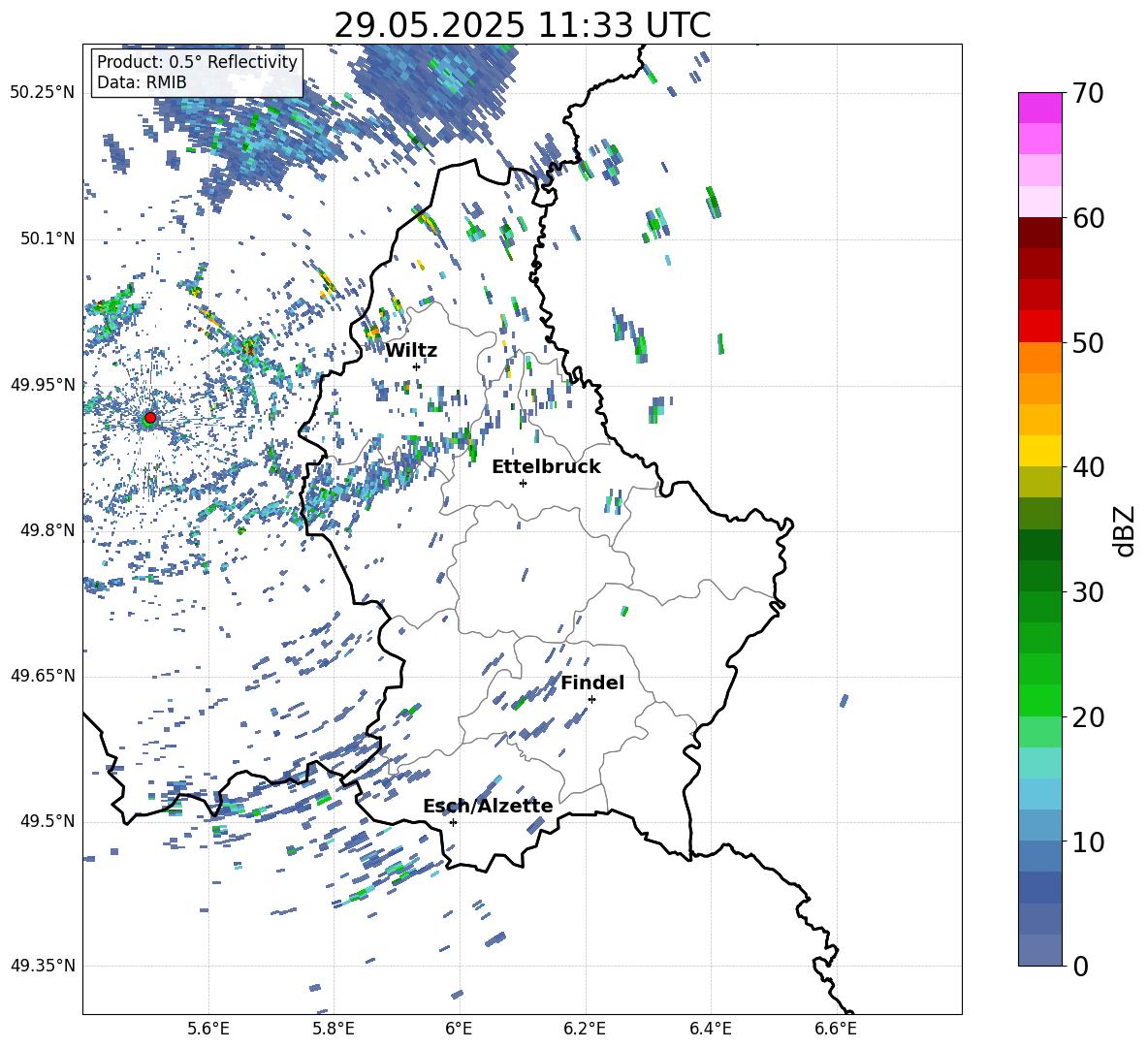
Task: Click the colorbar tick label 60
Action: click(1088, 218)
